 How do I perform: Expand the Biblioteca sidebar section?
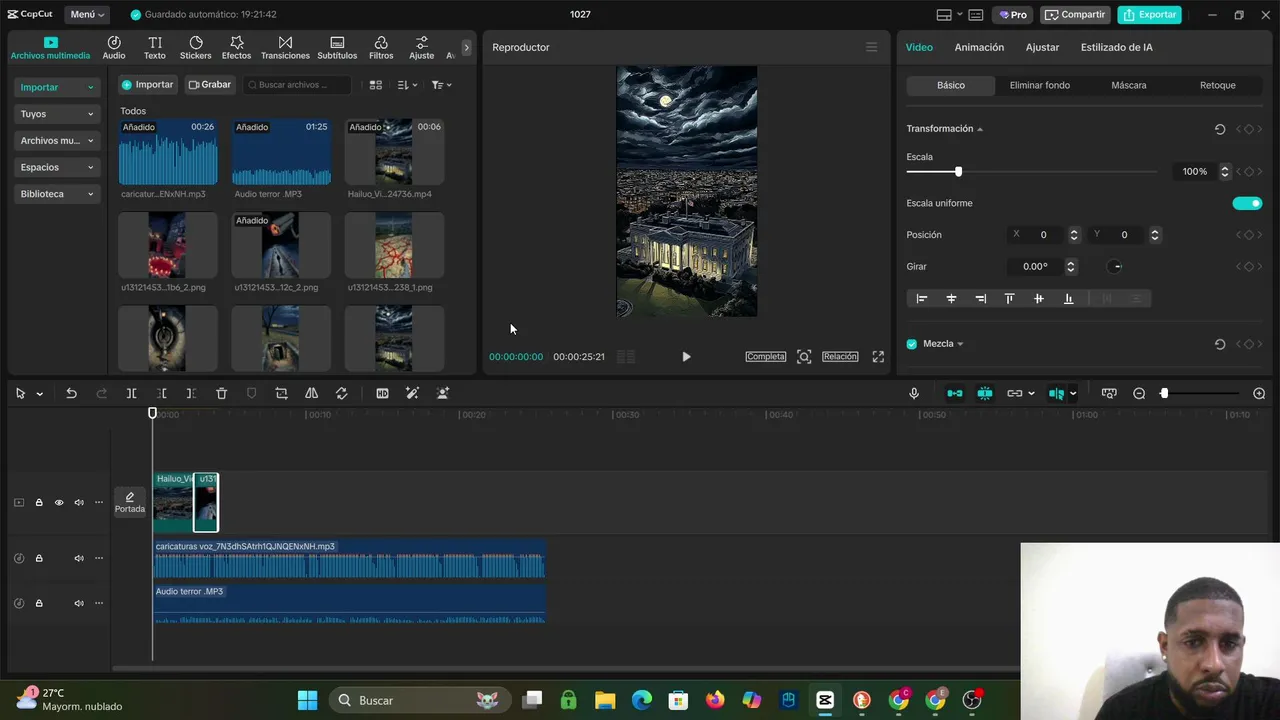tap(58, 194)
